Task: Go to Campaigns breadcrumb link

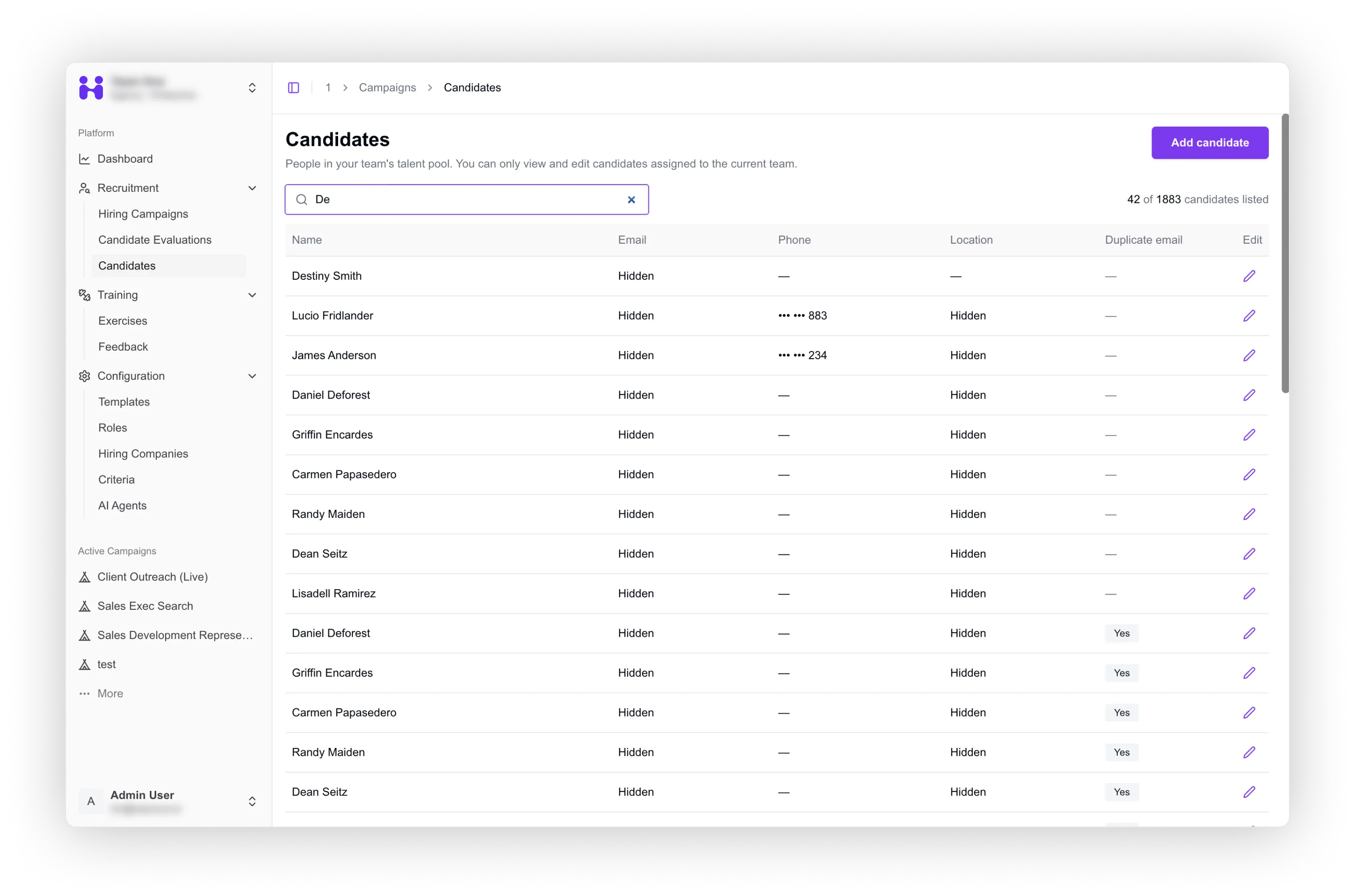Action: (387, 88)
